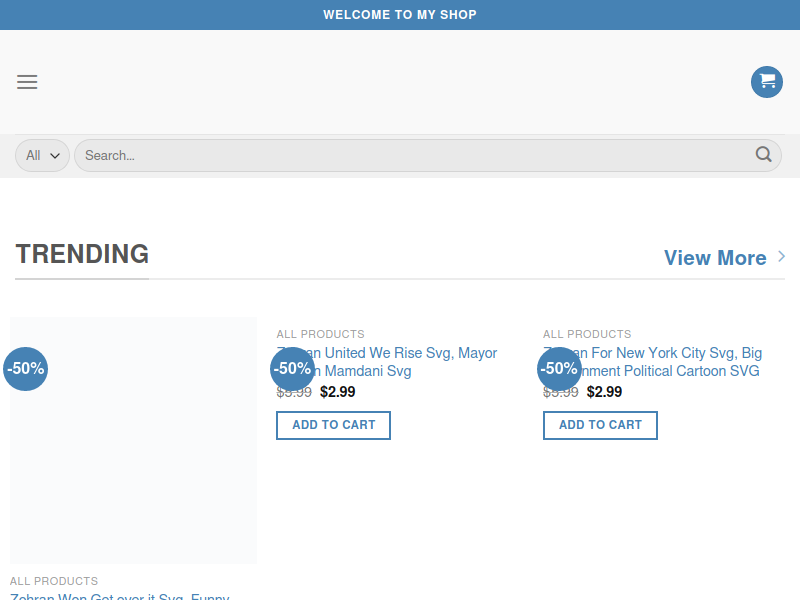
Task: Click All Products label above New York City product
Action: 587,334
